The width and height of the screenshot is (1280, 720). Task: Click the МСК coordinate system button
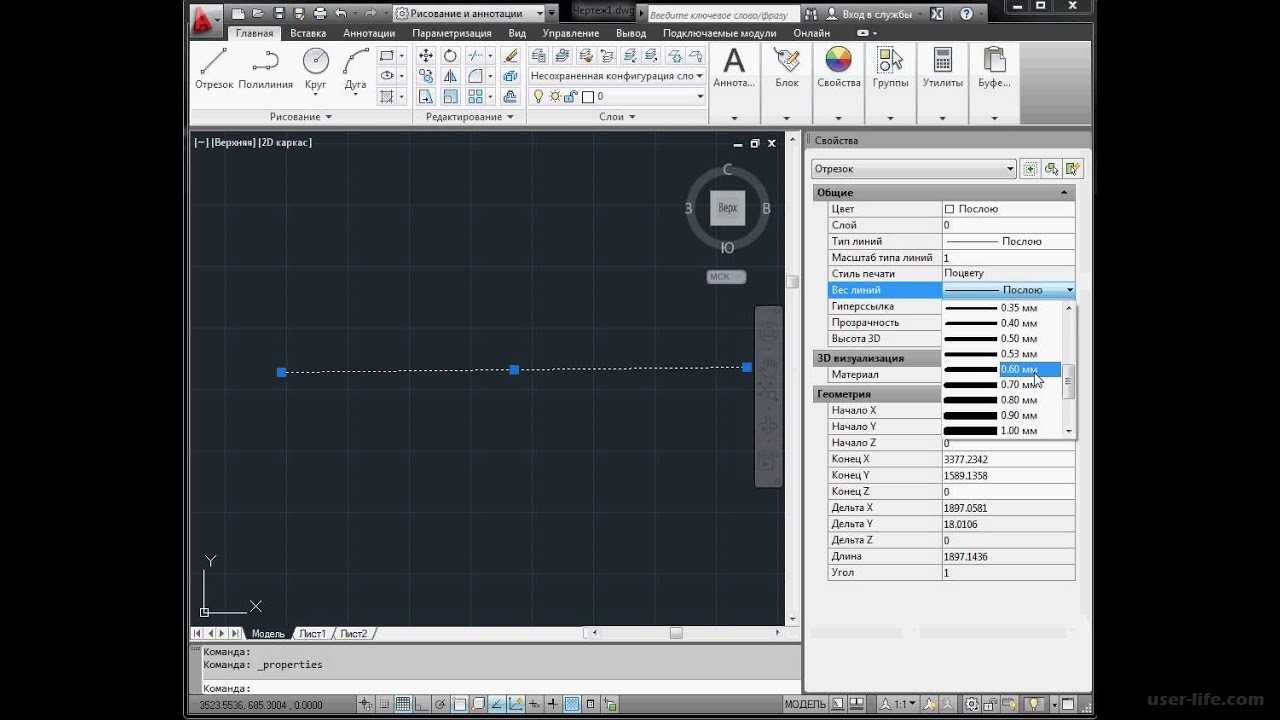(x=726, y=276)
